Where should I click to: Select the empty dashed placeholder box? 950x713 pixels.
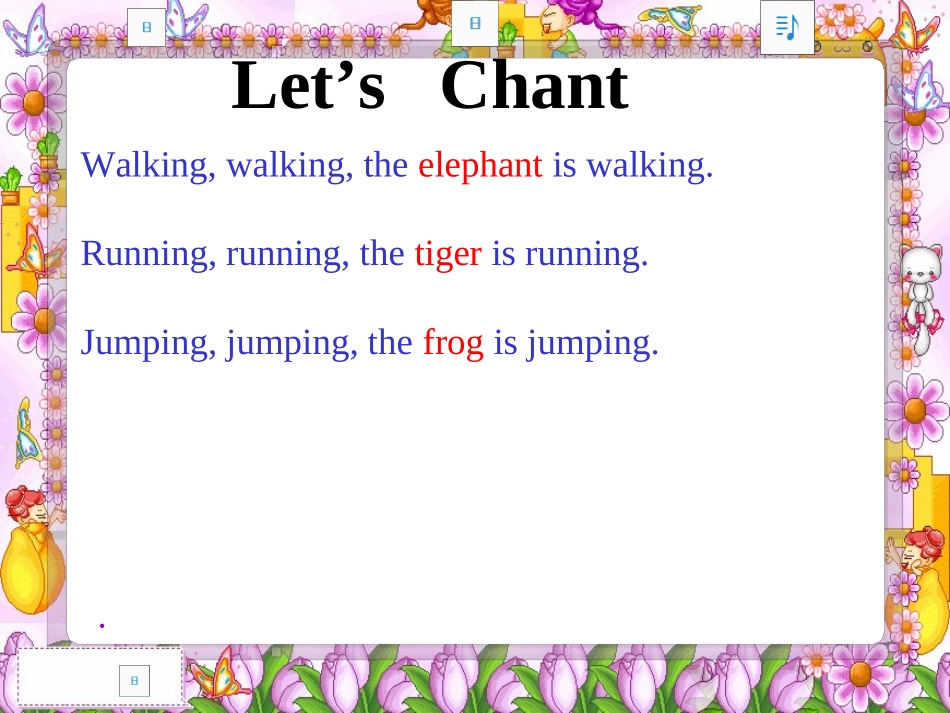pos(100,676)
